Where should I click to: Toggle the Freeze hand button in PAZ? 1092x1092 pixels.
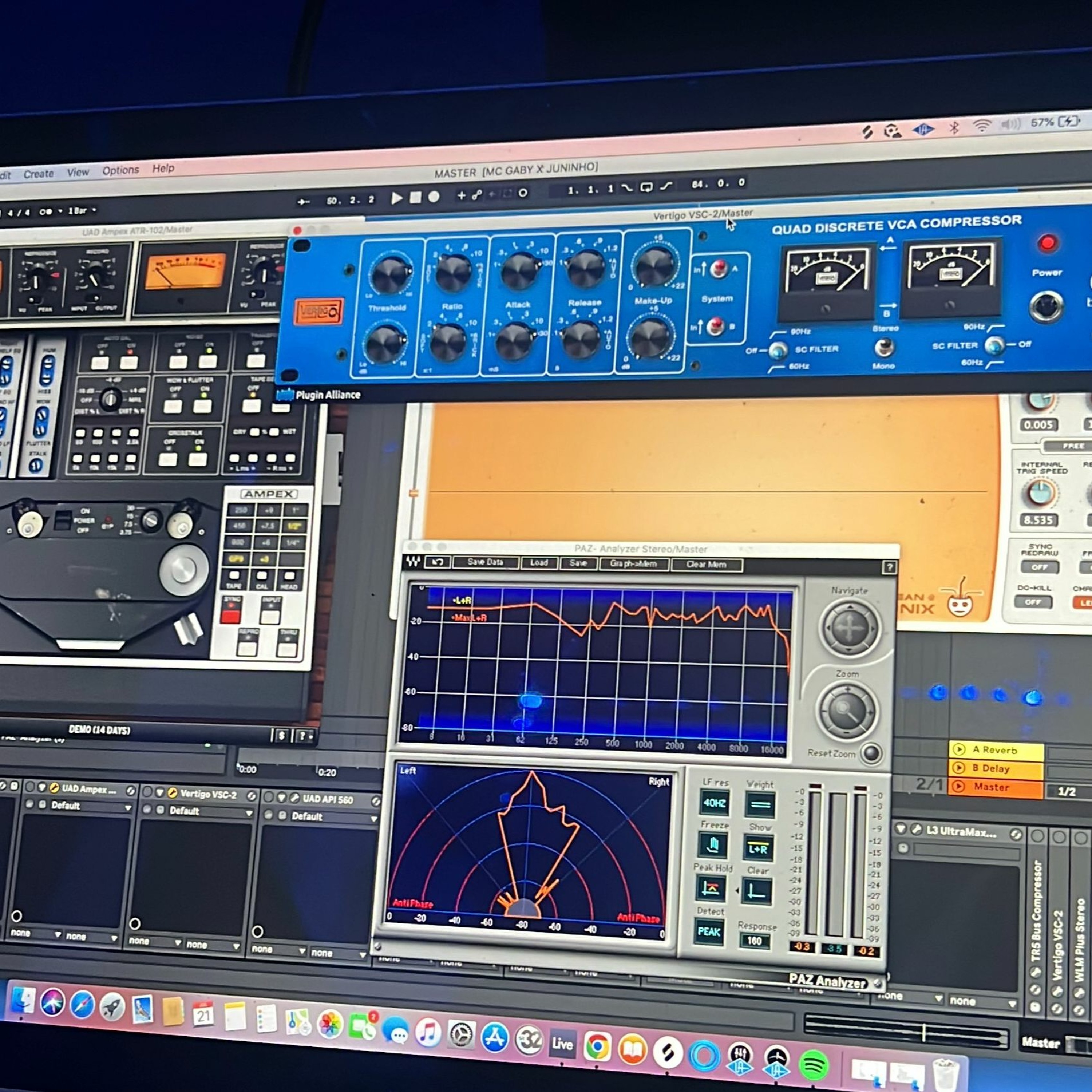(x=712, y=846)
